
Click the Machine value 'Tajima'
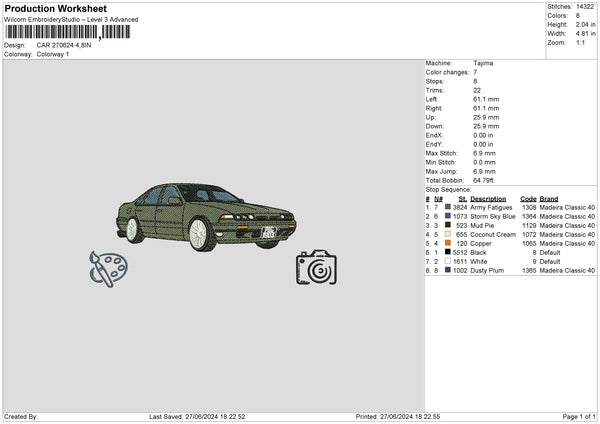pos(483,63)
